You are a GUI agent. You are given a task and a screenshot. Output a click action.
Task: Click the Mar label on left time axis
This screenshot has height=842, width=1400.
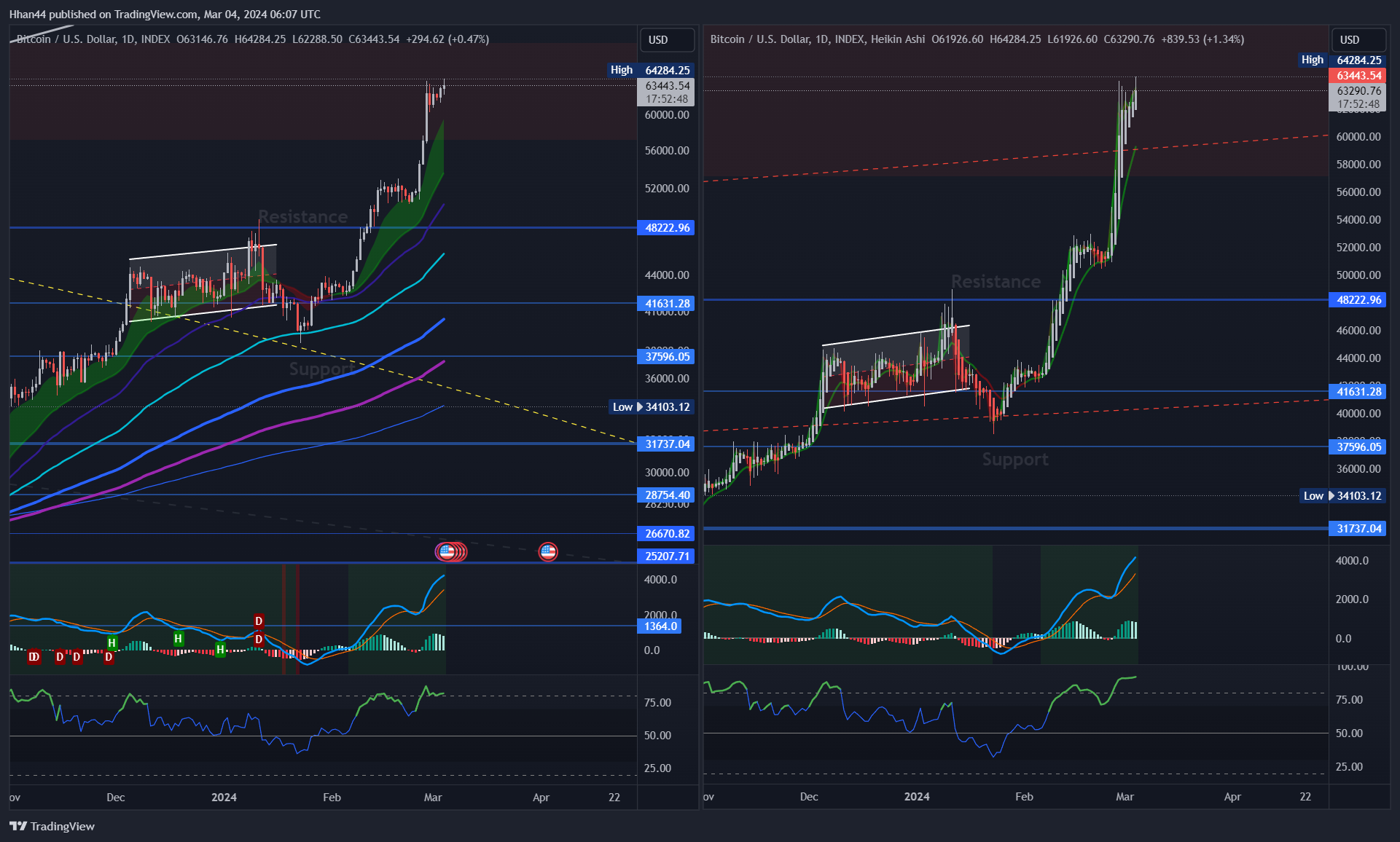[433, 798]
